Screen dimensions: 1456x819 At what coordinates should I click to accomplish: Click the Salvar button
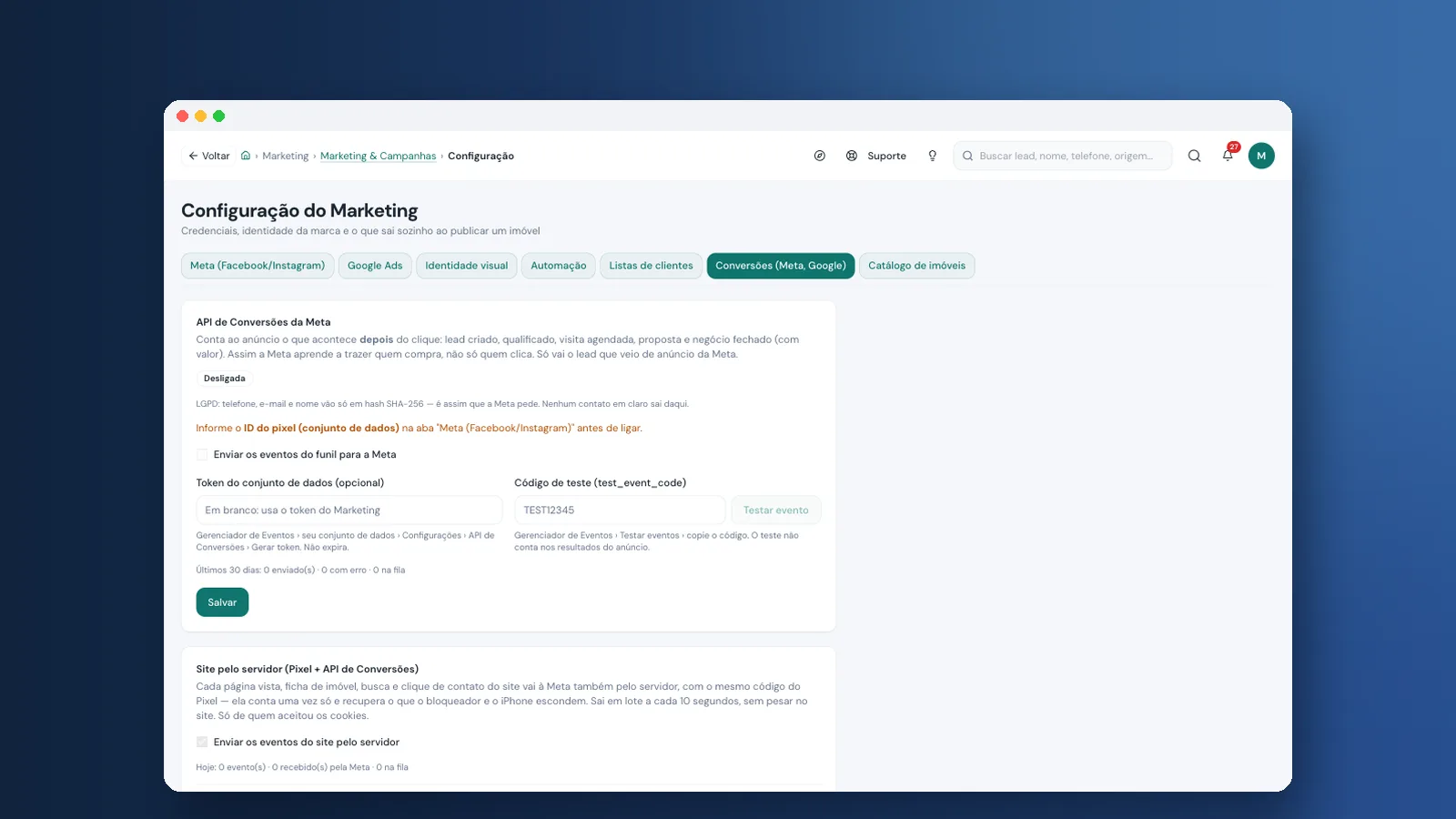pos(222,602)
